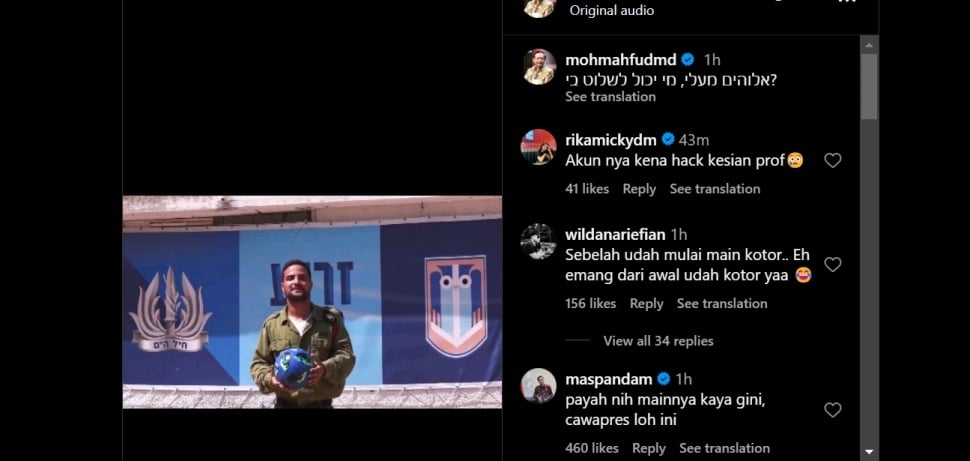Click the verified badge next to rikamickydm
This screenshot has height=461, width=970.
point(668,140)
